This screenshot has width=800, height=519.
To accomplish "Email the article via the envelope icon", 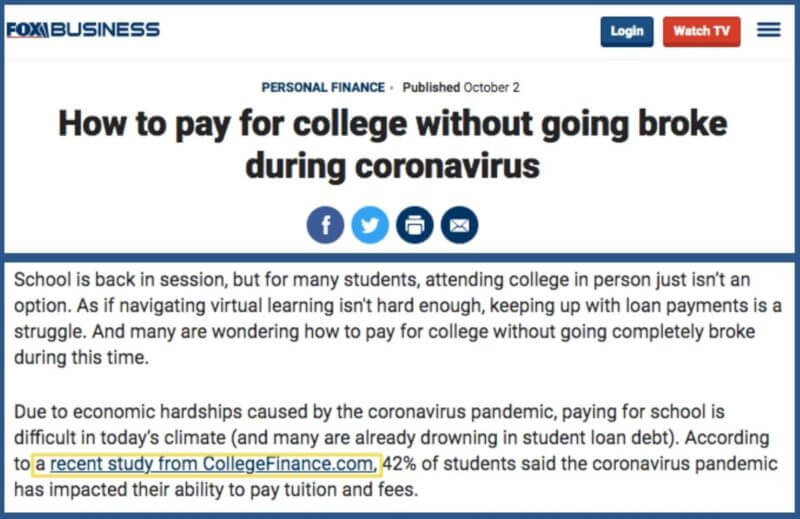I will (x=460, y=225).
